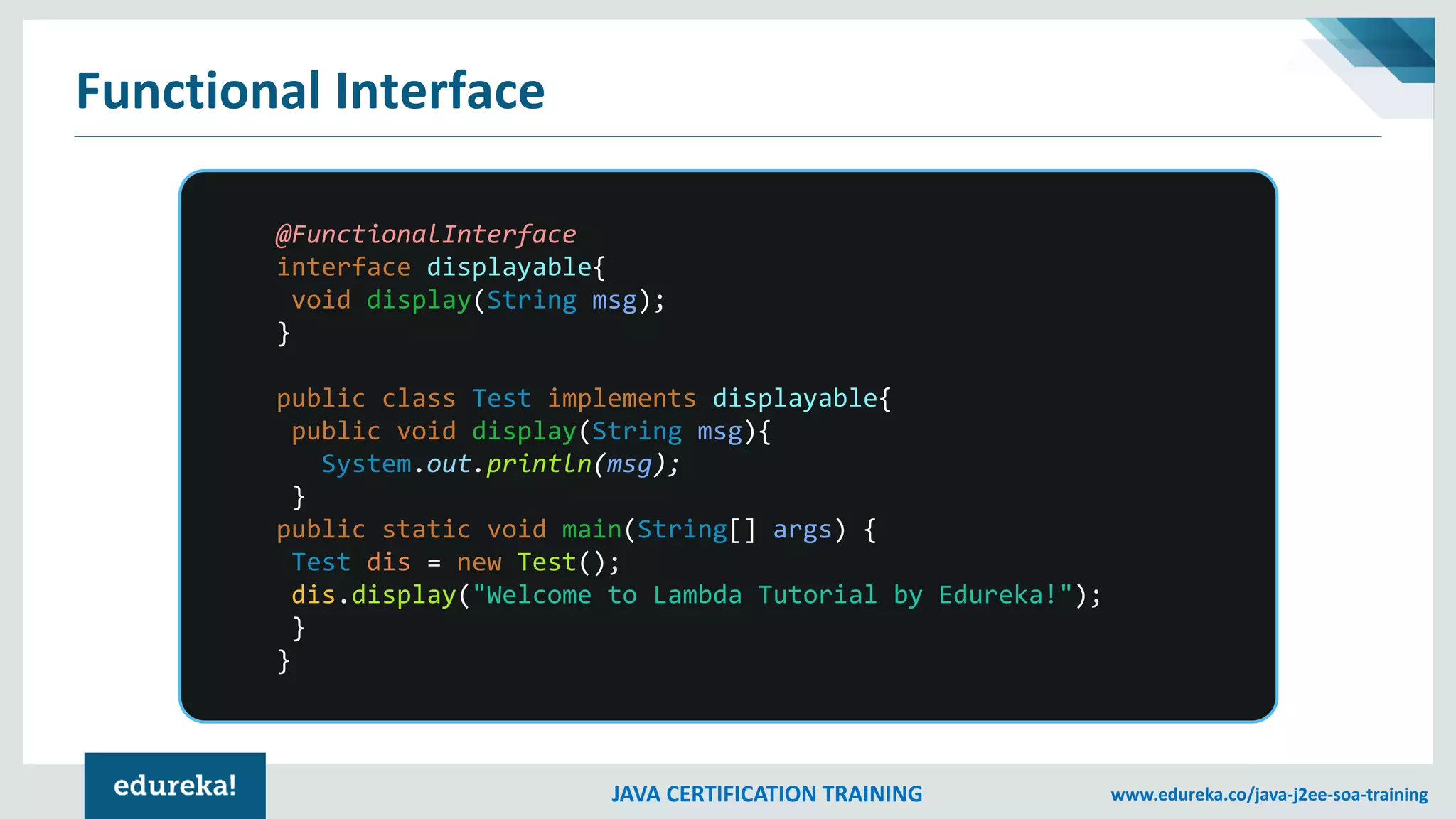Click the Functional Interface slide title
1456x819 pixels.
310,91
